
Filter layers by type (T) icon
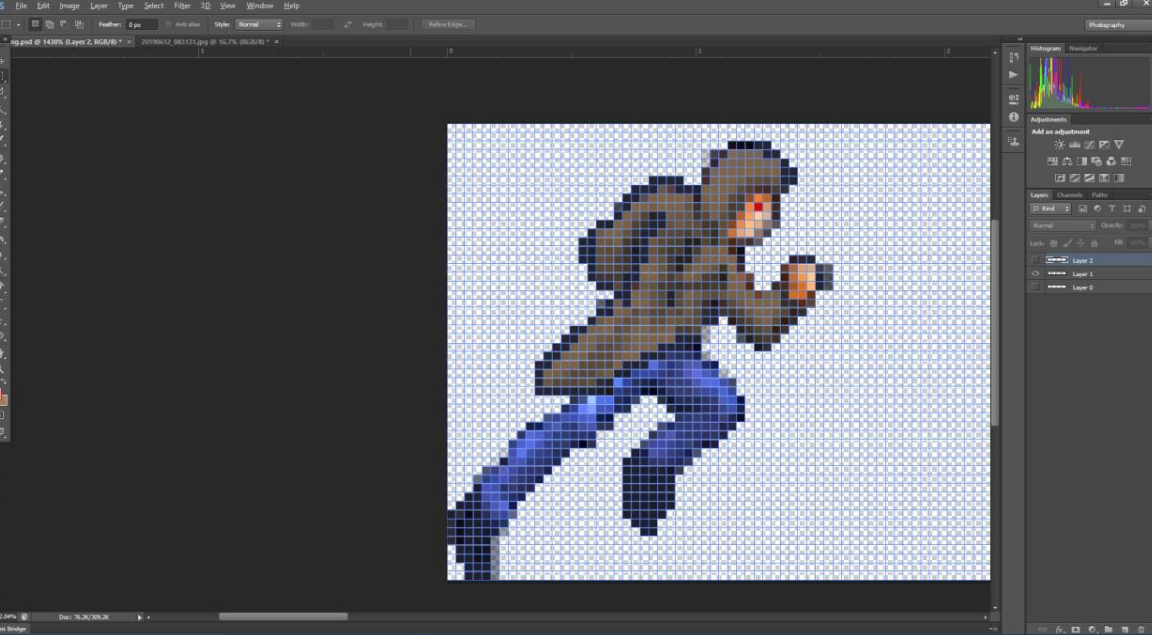[1112, 209]
